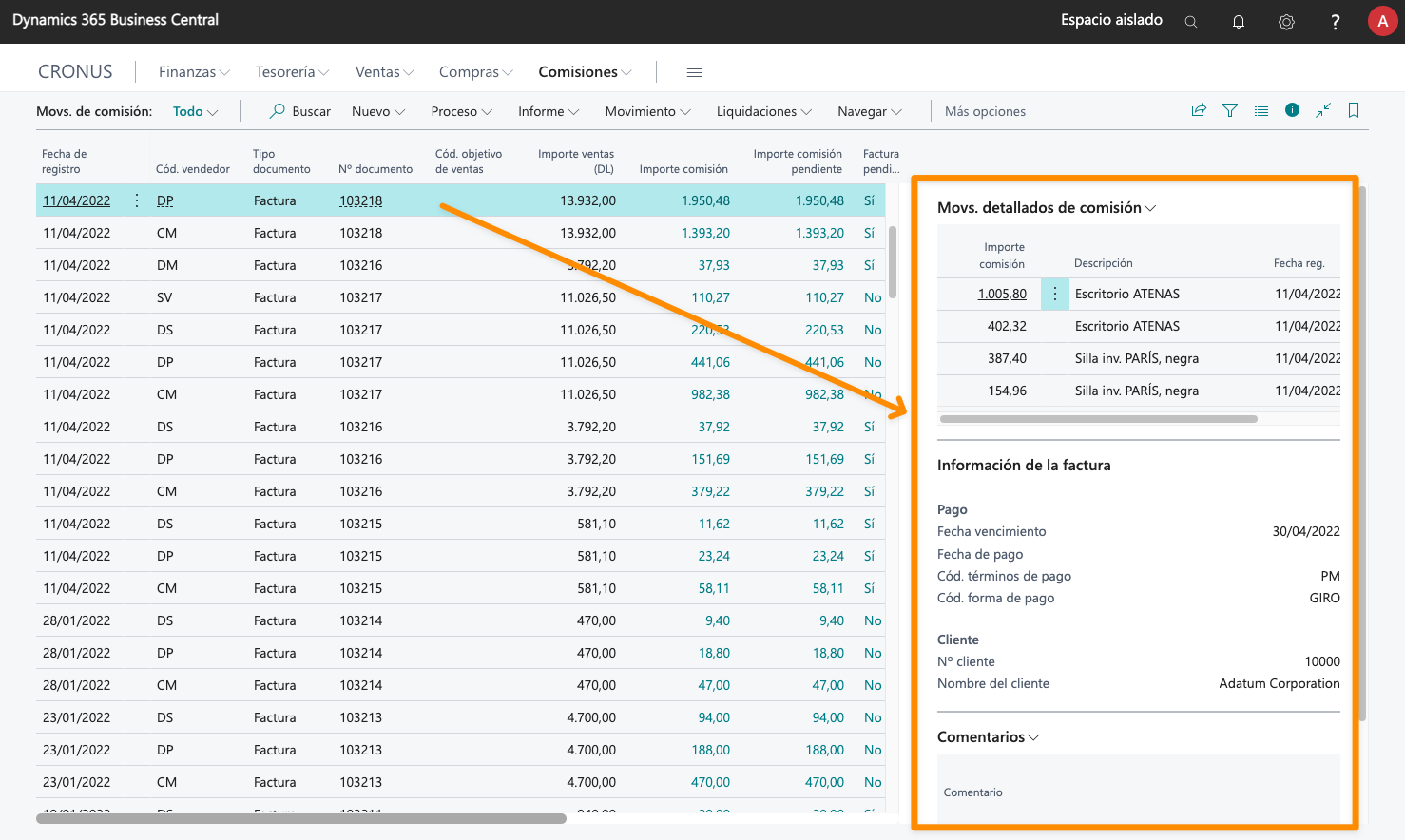The image size is (1405, 840).
Task: Expand the Comisiones menu
Action: coord(585,72)
